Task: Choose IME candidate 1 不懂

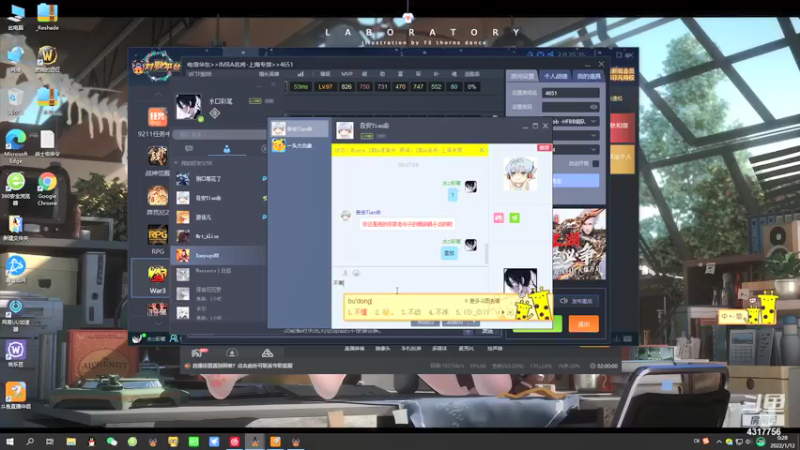Action: click(357, 312)
